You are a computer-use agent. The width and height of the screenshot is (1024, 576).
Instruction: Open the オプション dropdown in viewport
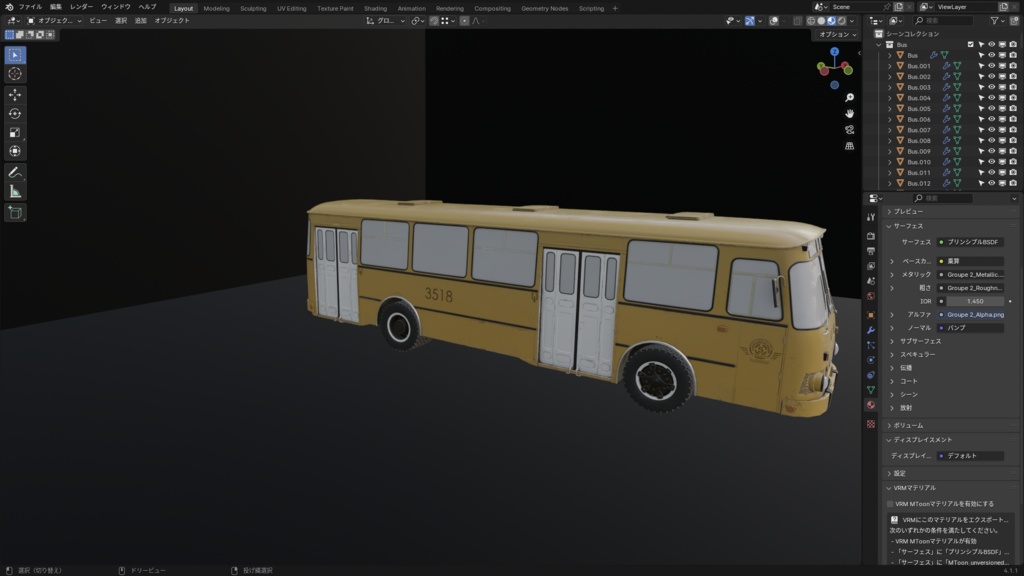pos(838,35)
